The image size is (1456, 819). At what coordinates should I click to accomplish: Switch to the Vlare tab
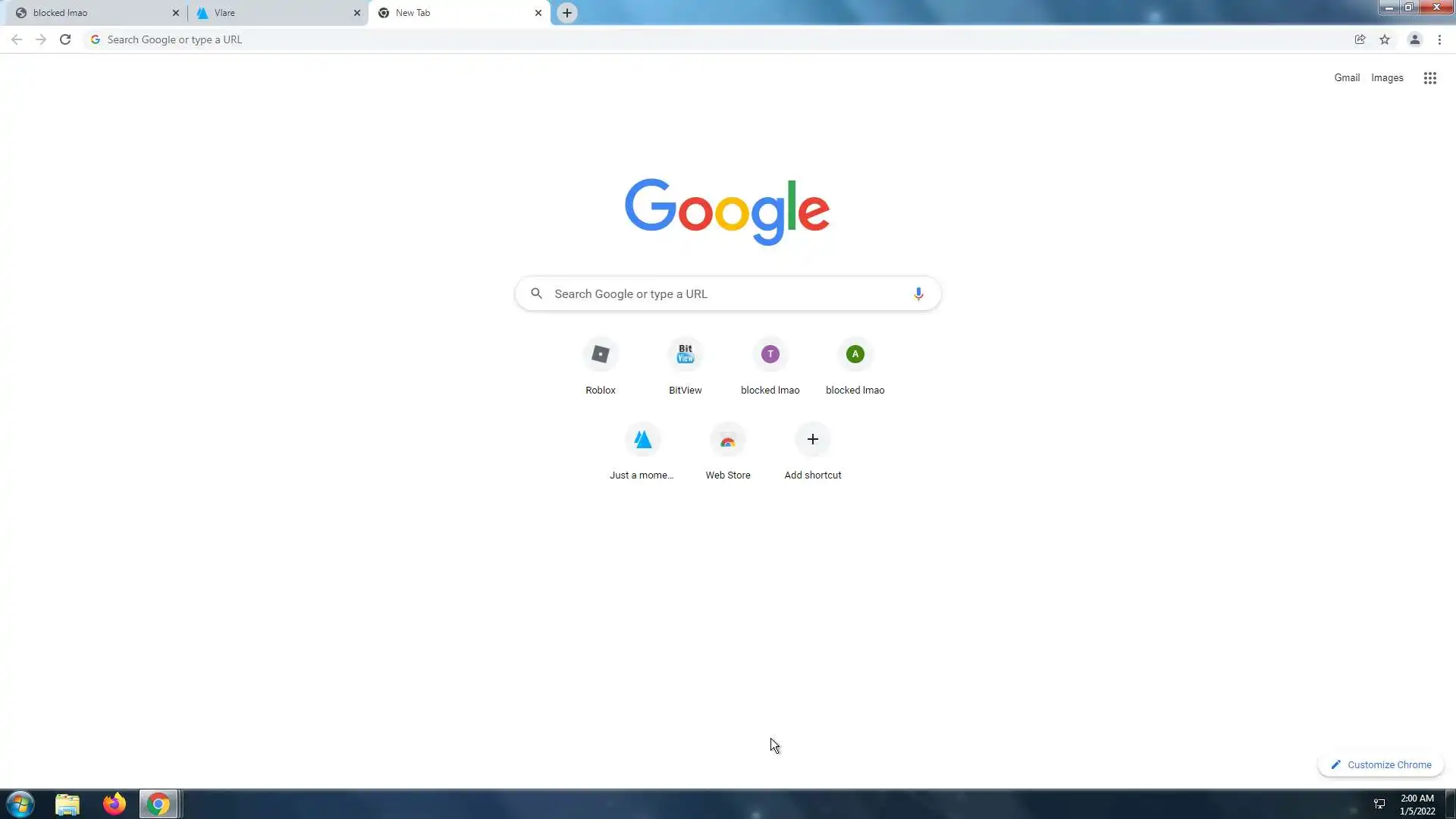273,13
